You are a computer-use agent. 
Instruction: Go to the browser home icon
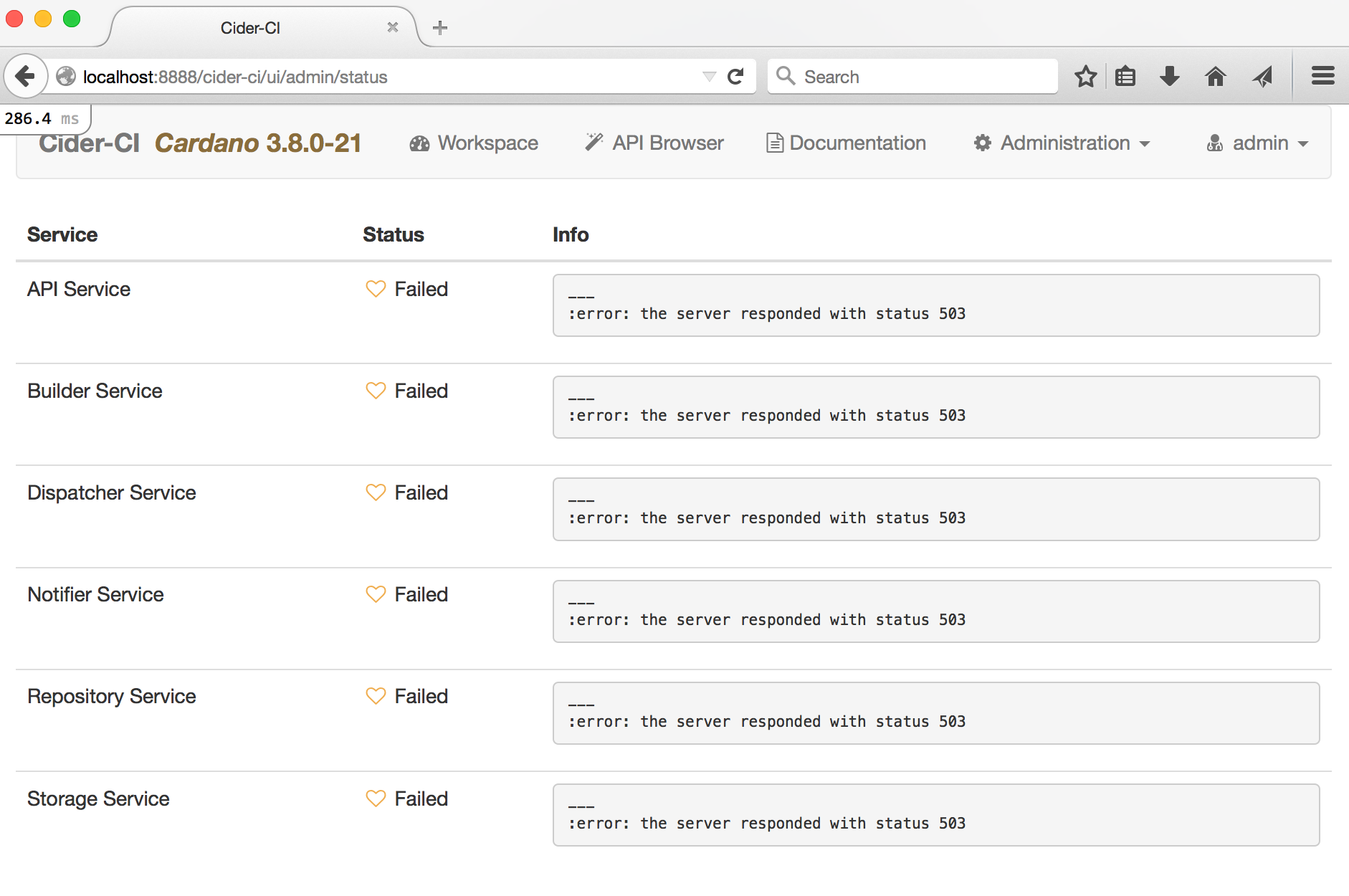coord(1216,76)
